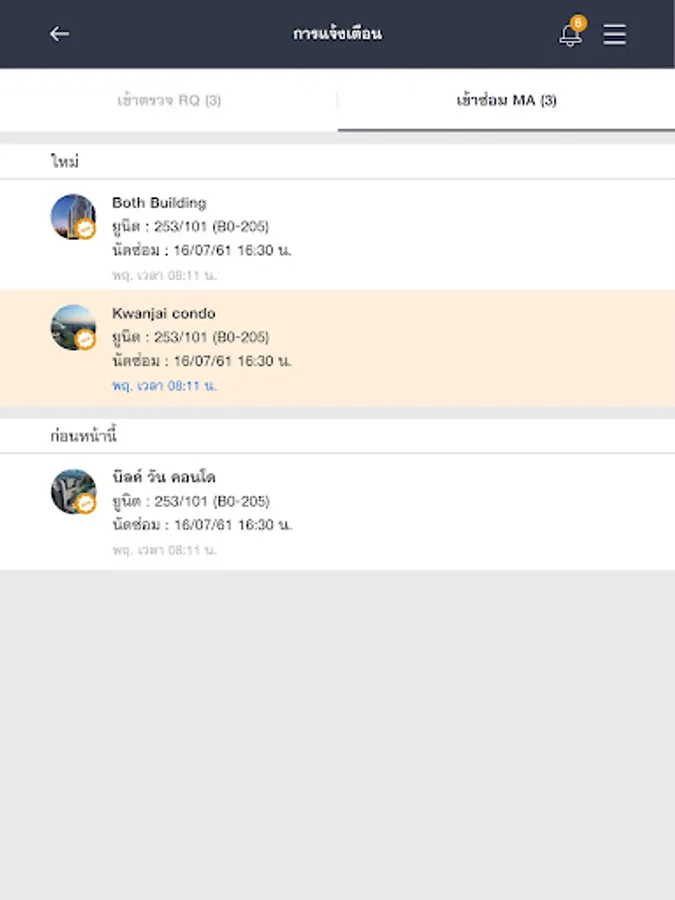Open the Both Building notification title
The image size is (675, 900).
click(x=159, y=203)
